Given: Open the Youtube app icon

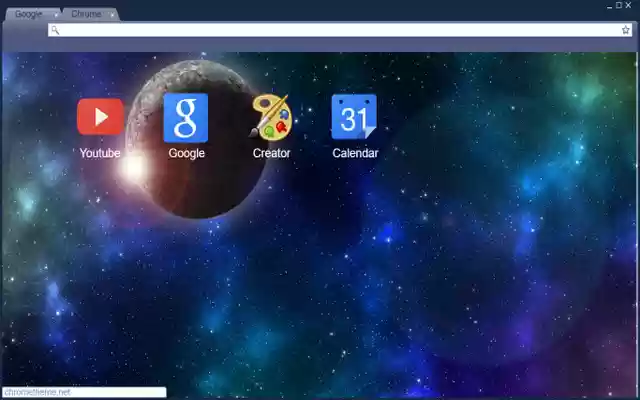Looking at the screenshot, I should click(x=100, y=117).
